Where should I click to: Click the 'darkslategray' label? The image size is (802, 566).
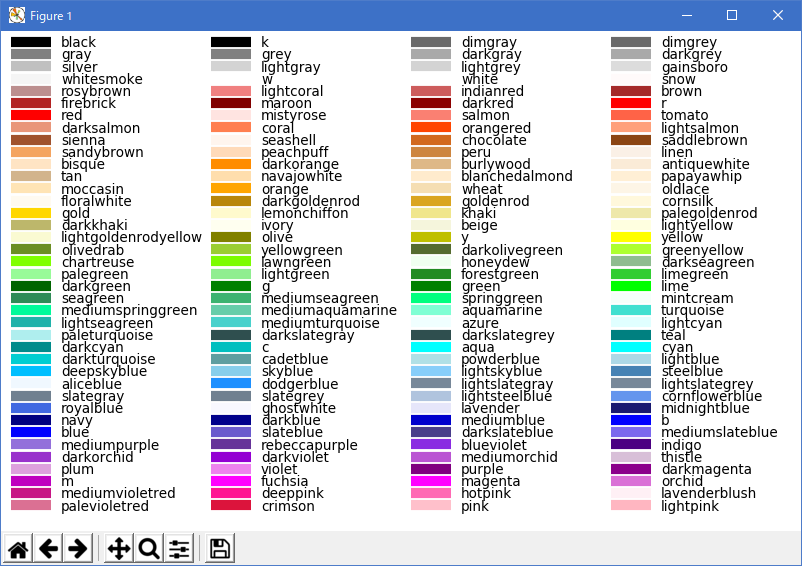[308, 335]
